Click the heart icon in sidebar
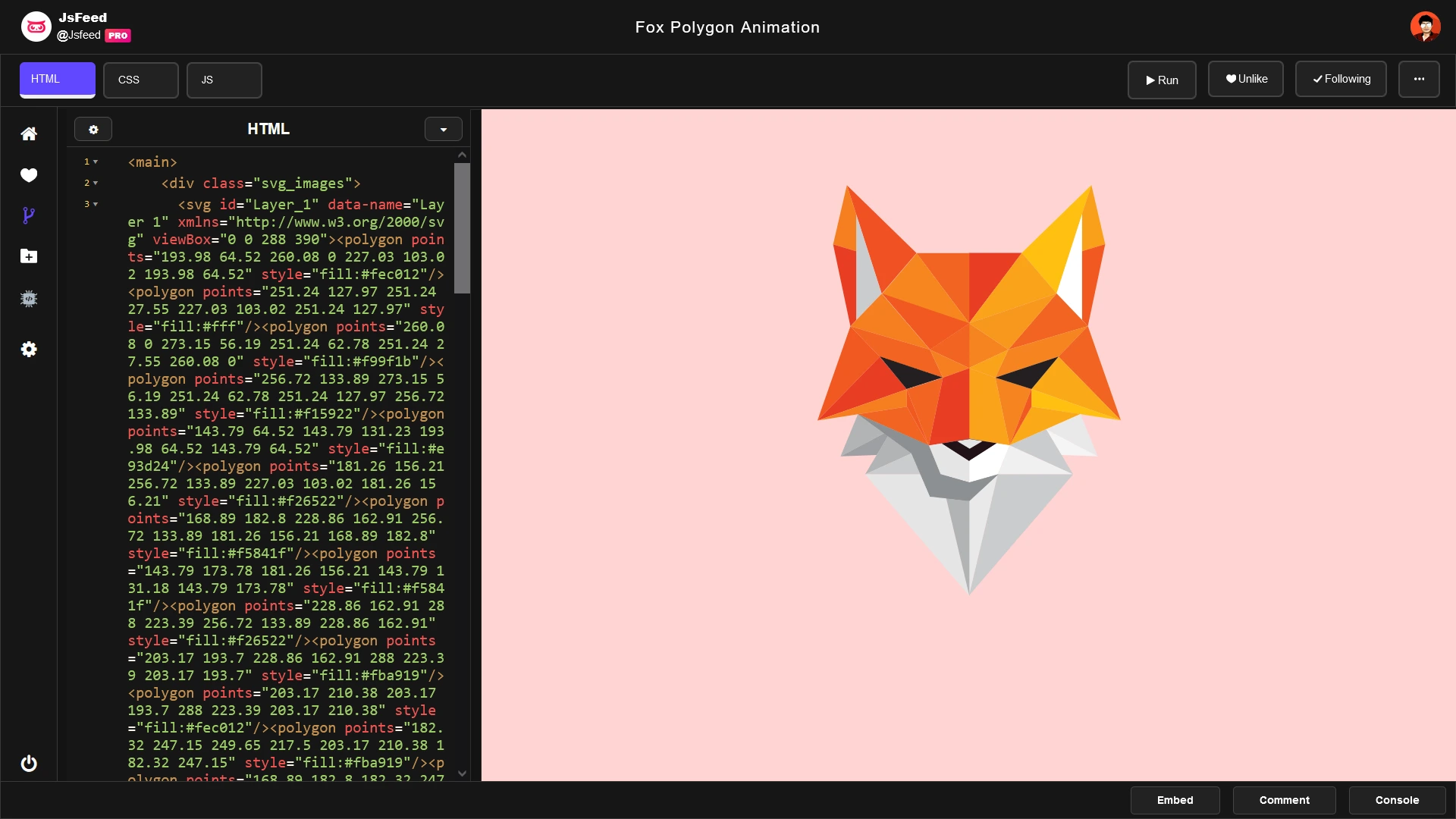Image resolution: width=1456 pixels, height=819 pixels. (x=28, y=175)
